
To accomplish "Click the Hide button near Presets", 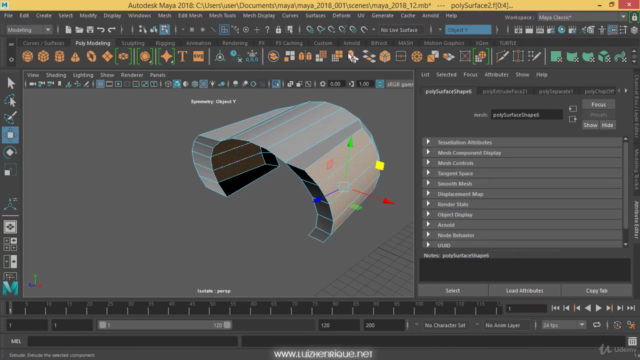I will 607,125.
